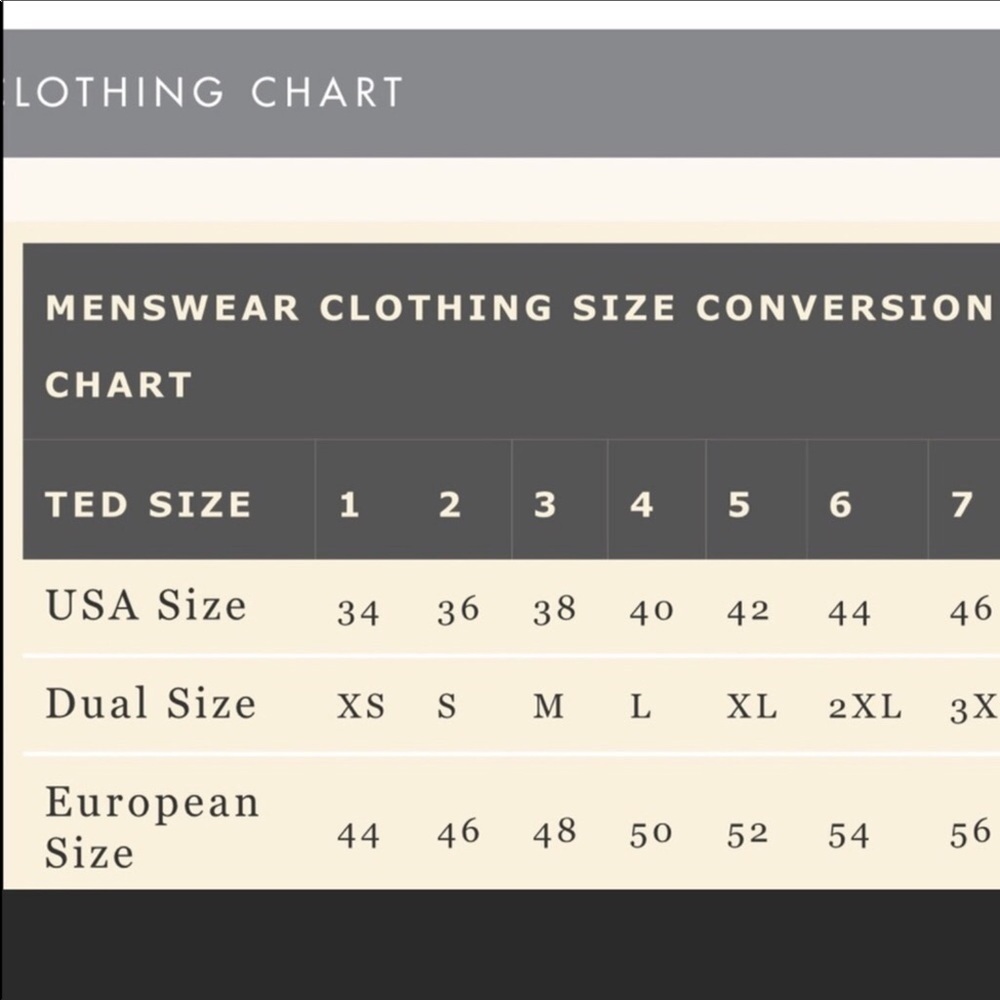Click the 2XL dual size cell
The height and width of the screenshot is (1000, 1000).
pyautogui.click(x=865, y=707)
